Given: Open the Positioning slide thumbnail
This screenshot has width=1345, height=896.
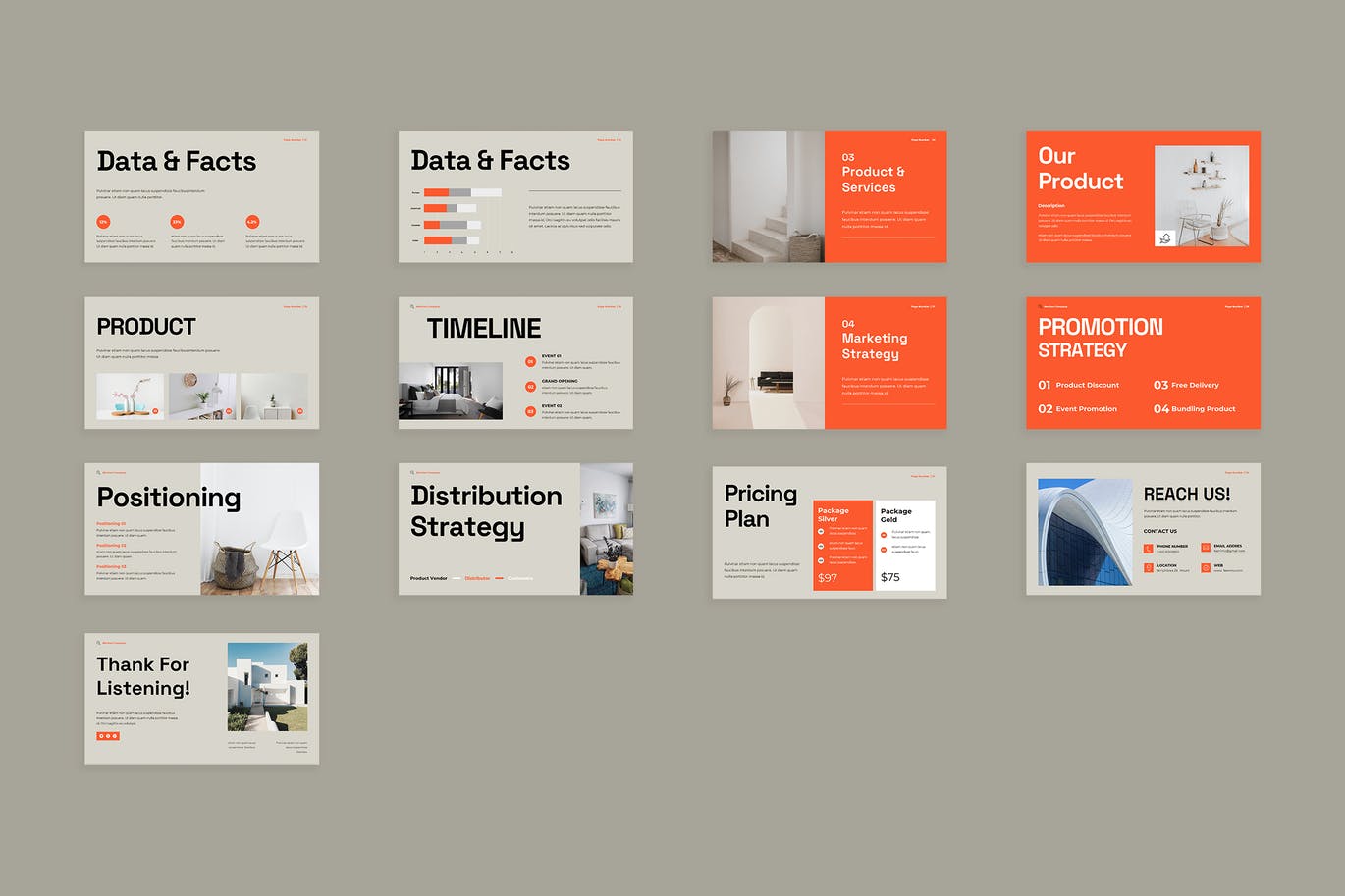Looking at the screenshot, I should (201, 529).
